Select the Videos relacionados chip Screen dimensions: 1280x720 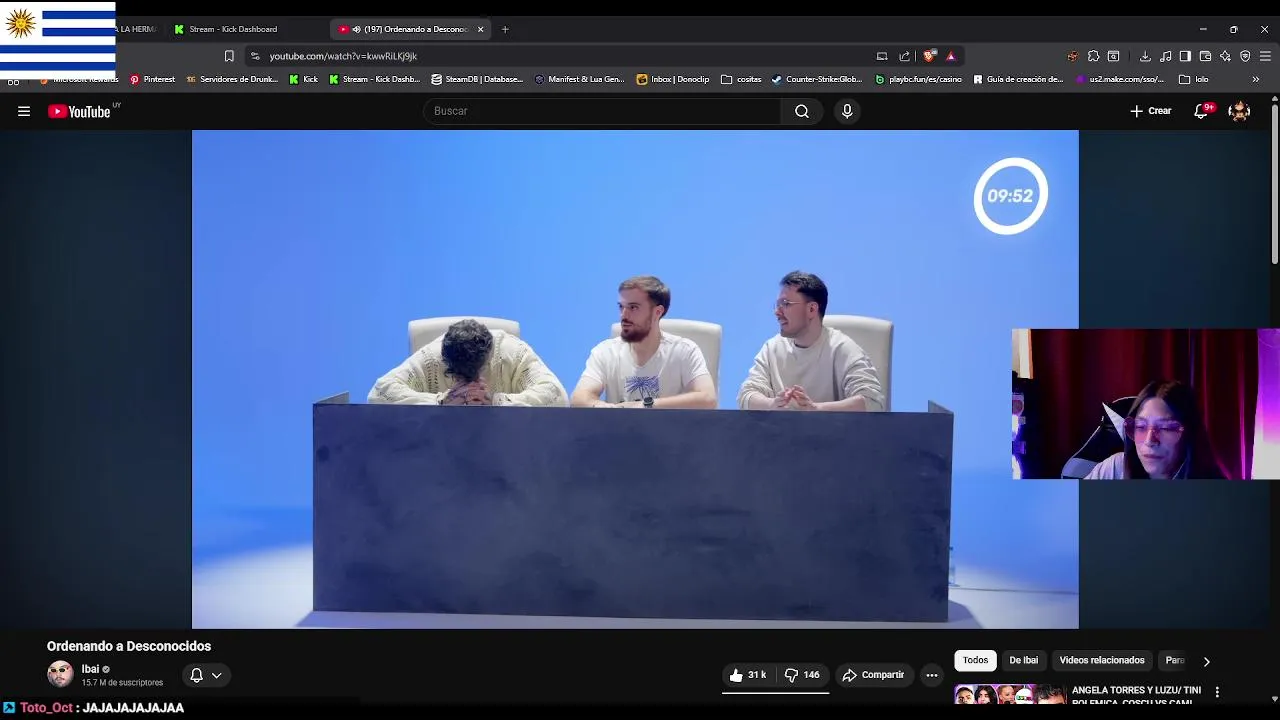tap(1102, 660)
